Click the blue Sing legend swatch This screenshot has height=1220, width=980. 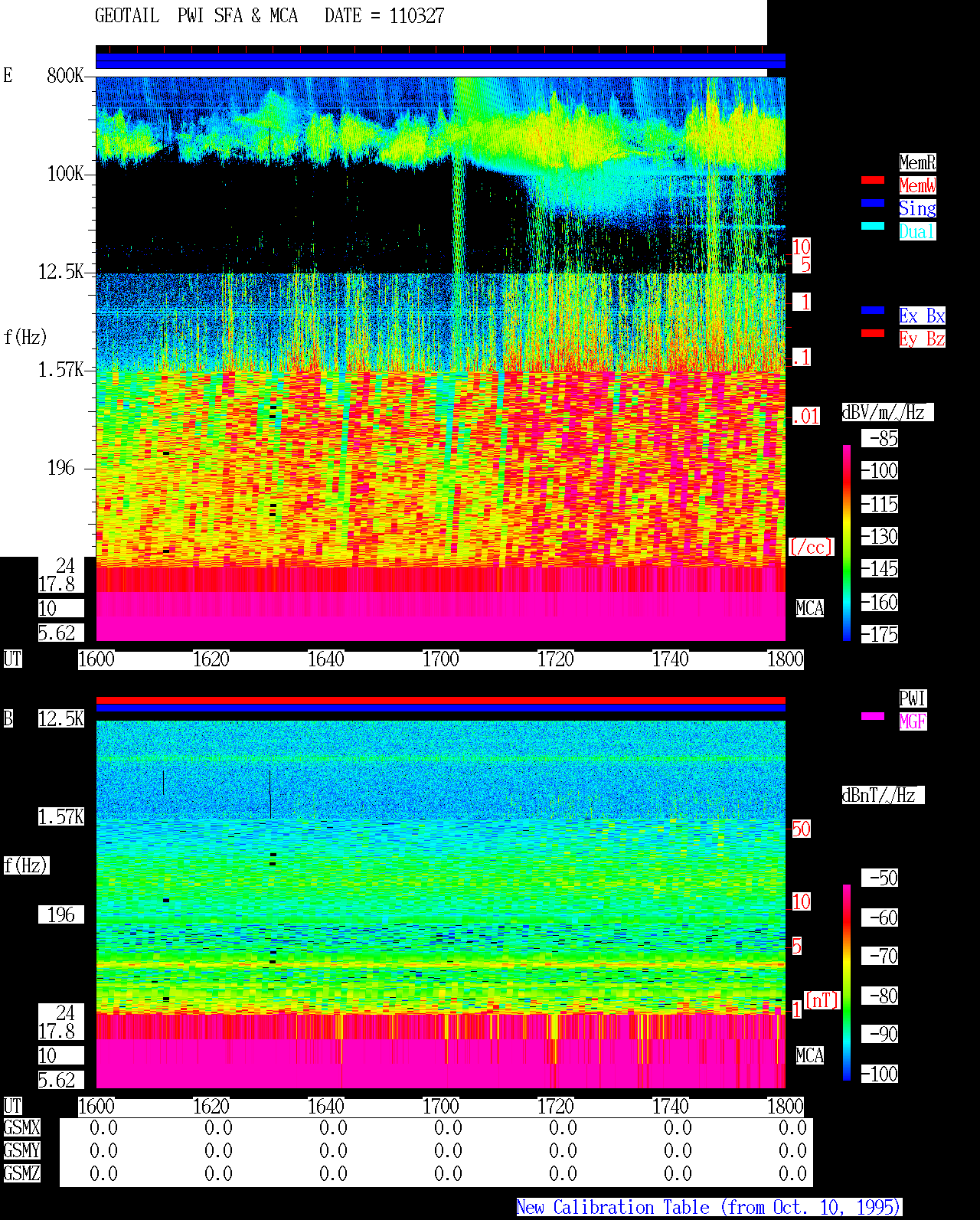click(x=873, y=203)
